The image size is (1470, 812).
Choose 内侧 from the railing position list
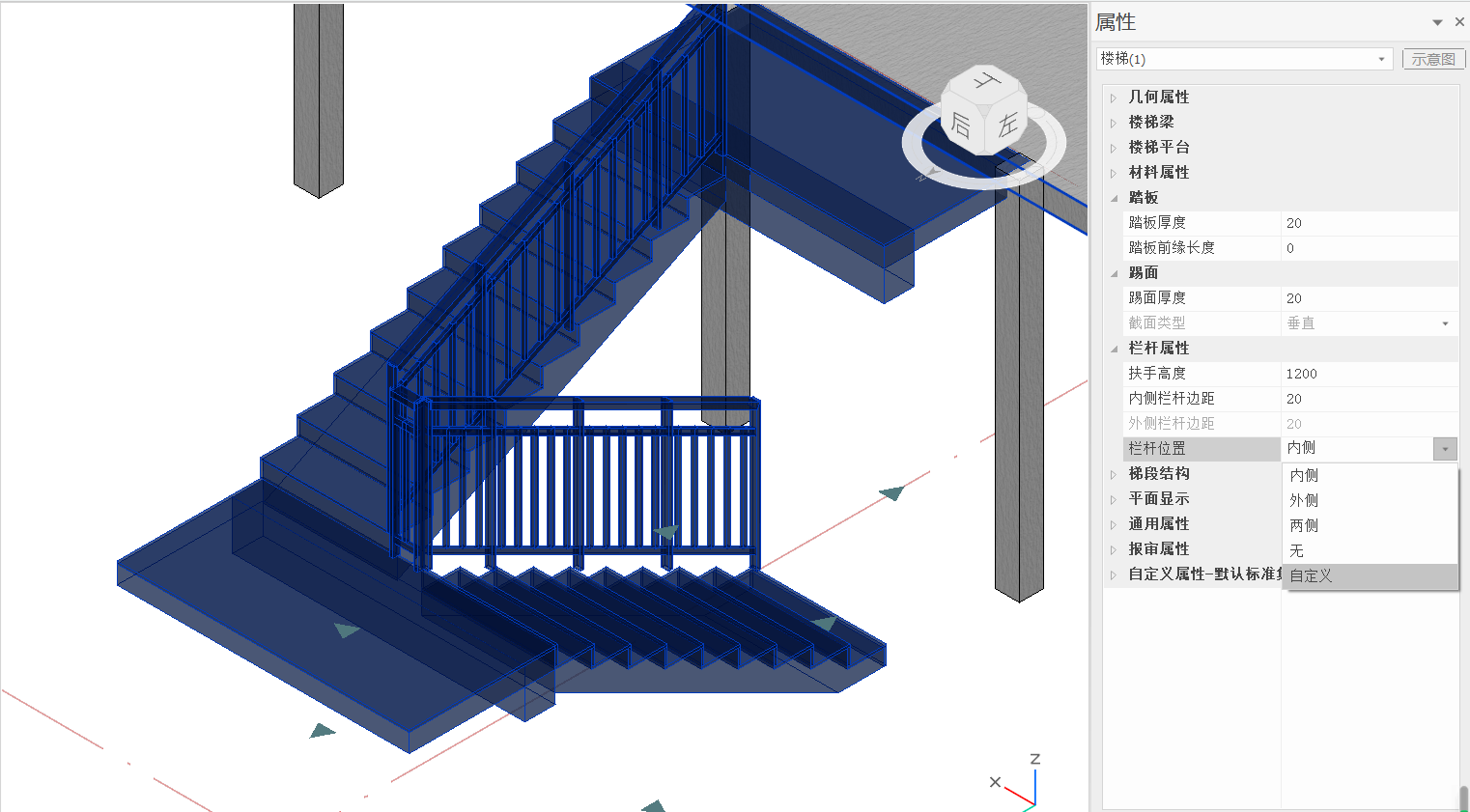1370,475
